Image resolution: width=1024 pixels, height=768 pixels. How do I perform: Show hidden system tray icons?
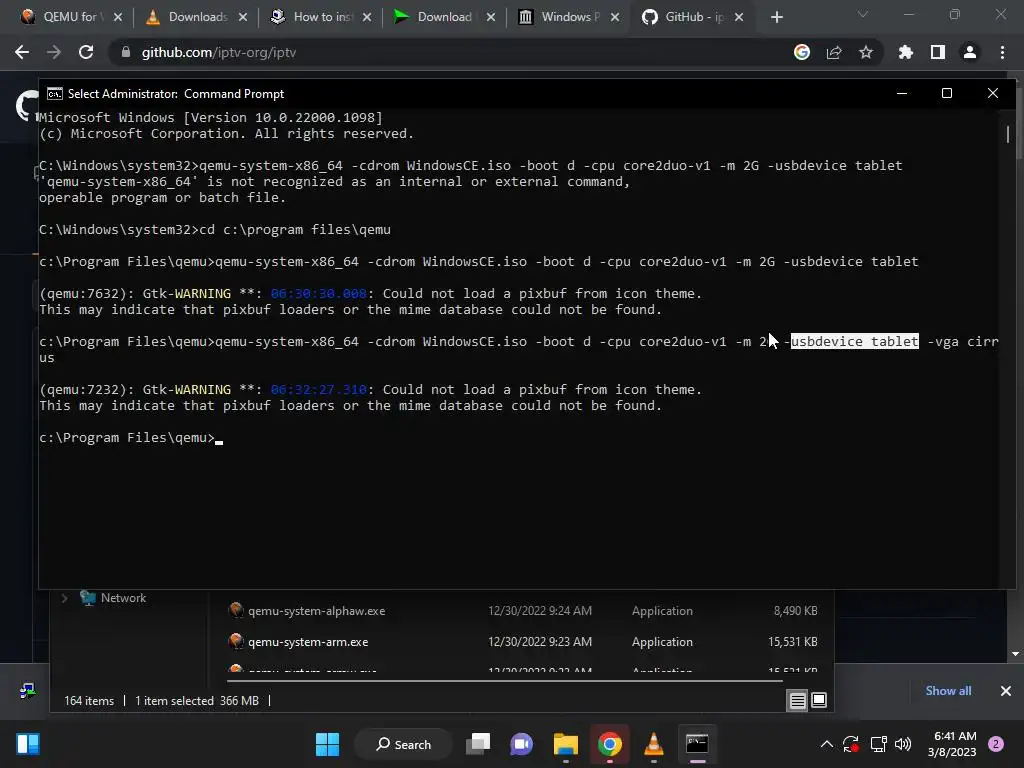tap(826, 744)
